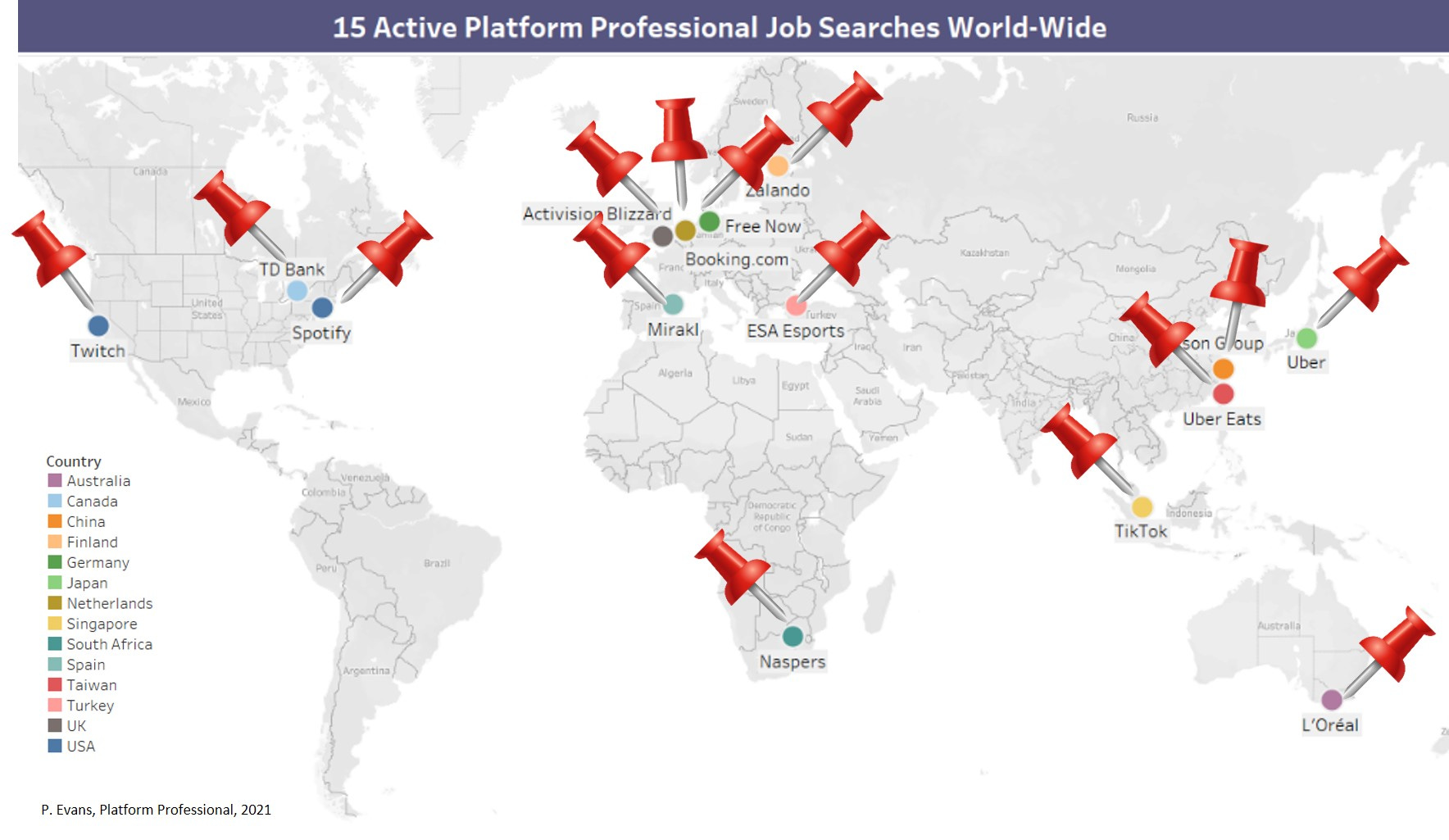Select the Argentina country name on map
Screen dimensions: 1449x840
pos(366,670)
